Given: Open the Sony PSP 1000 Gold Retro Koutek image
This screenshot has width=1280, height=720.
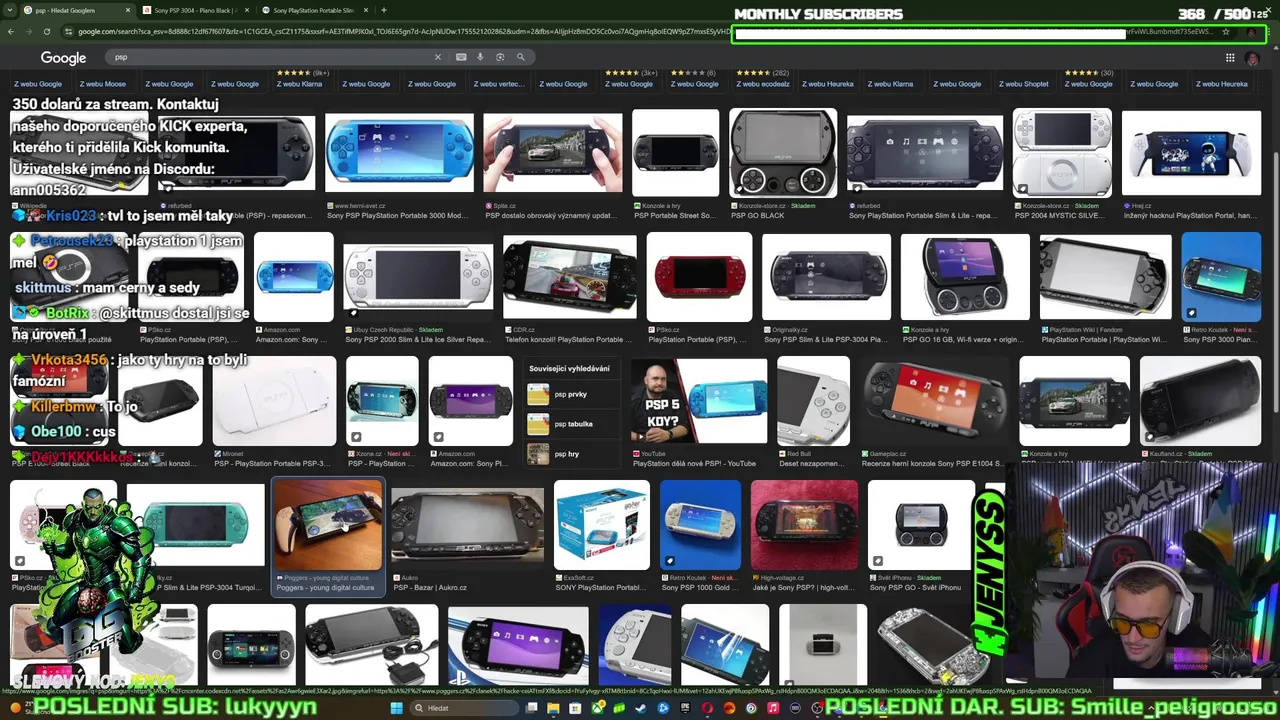Looking at the screenshot, I should click(700, 526).
